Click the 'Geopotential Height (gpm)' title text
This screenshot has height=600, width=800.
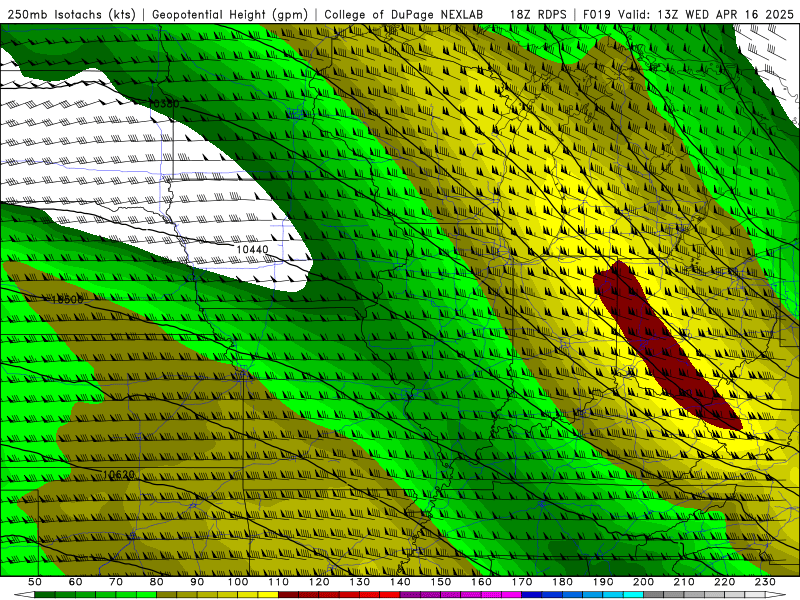pyautogui.click(x=230, y=14)
